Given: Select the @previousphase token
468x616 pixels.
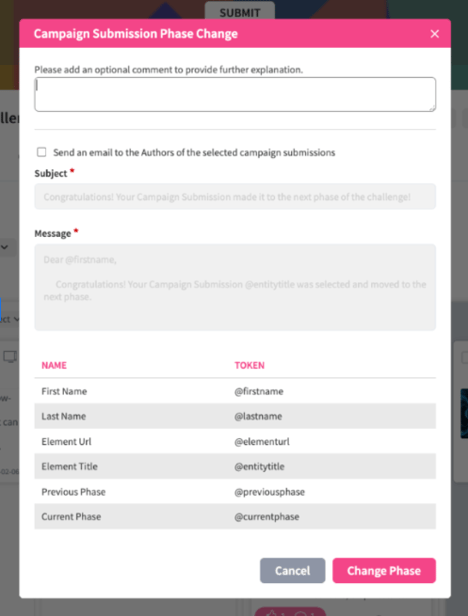Looking at the screenshot, I should [x=270, y=492].
